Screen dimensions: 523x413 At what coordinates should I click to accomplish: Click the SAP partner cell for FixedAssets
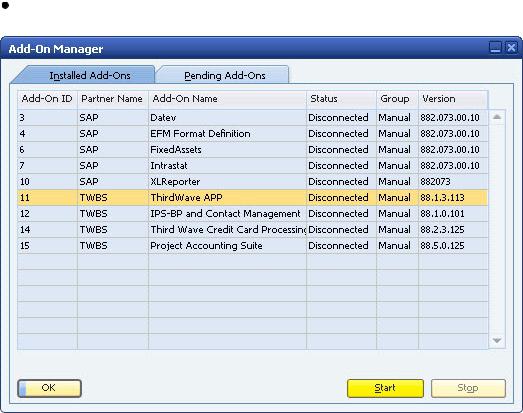coord(112,149)
